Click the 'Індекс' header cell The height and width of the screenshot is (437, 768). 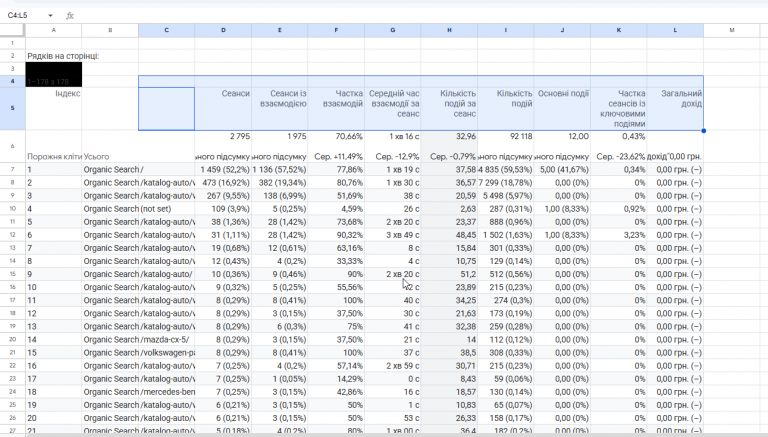coord(54,108)
